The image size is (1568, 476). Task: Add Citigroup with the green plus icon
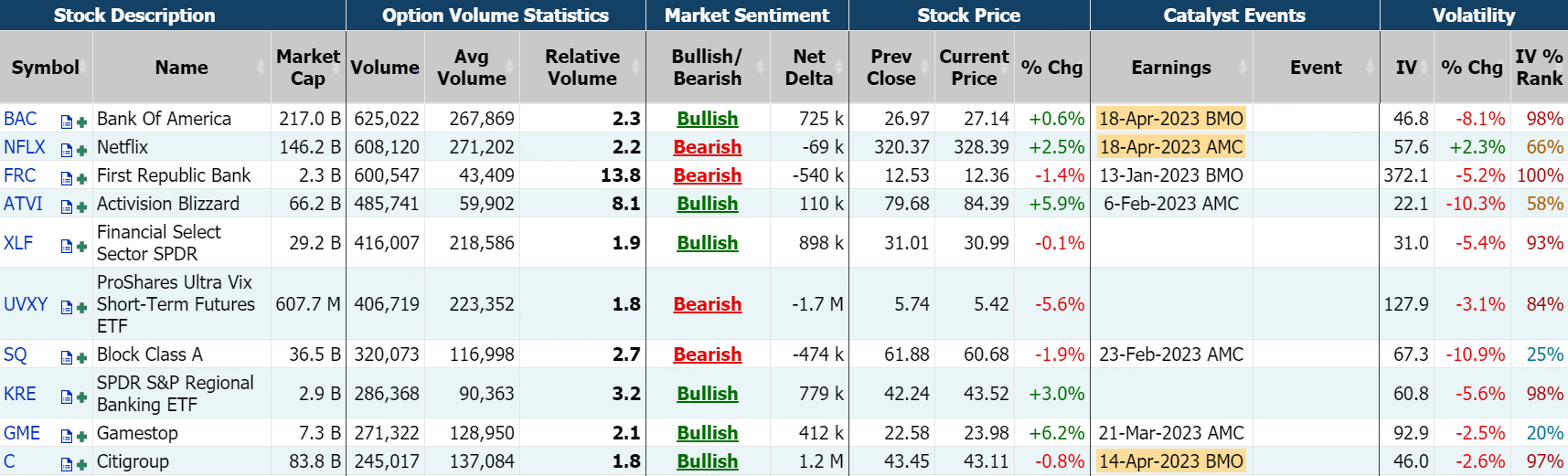(x=81, y=464)
